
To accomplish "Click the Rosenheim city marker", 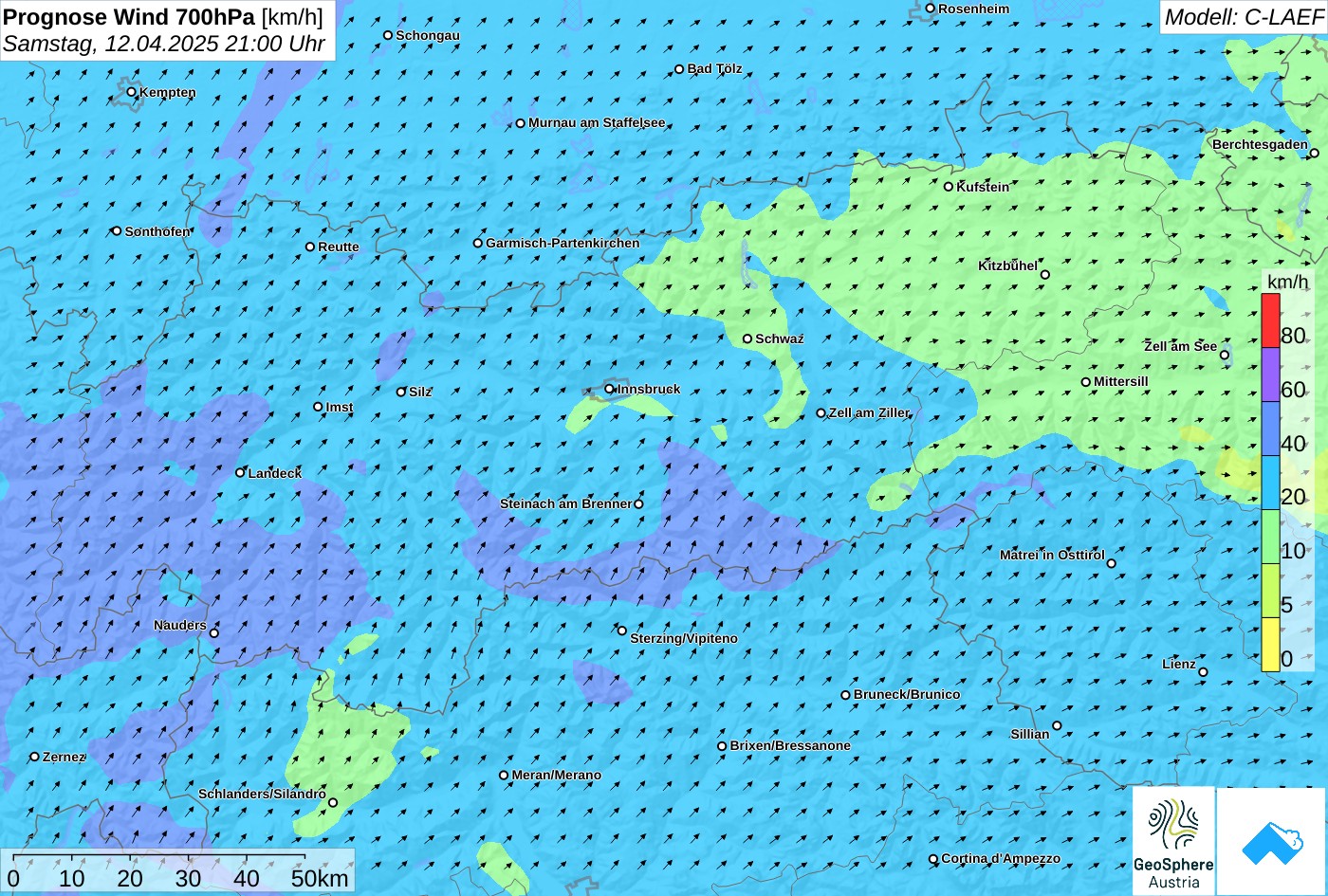I will click(931, 9).
